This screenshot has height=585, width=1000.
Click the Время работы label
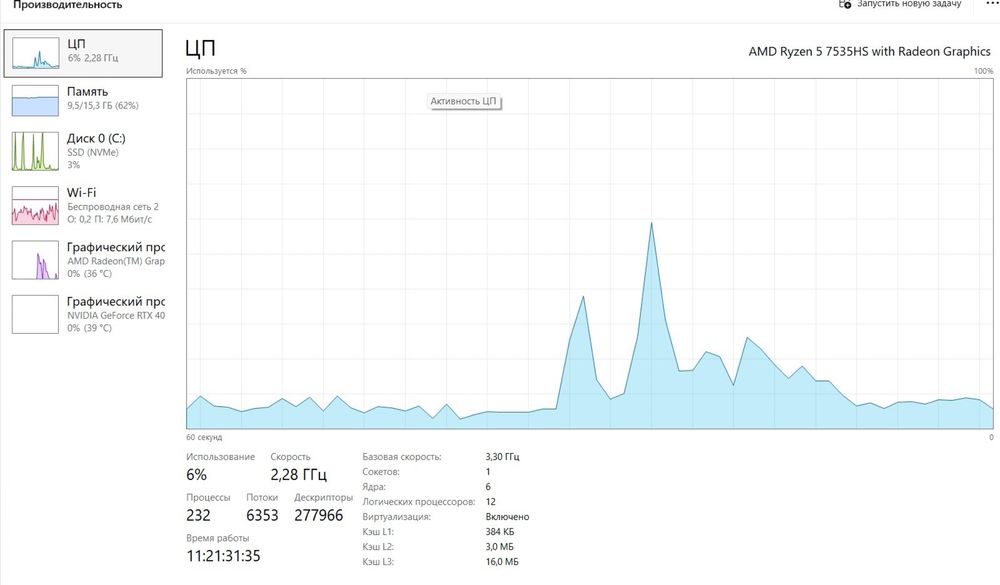coord(217,538)
